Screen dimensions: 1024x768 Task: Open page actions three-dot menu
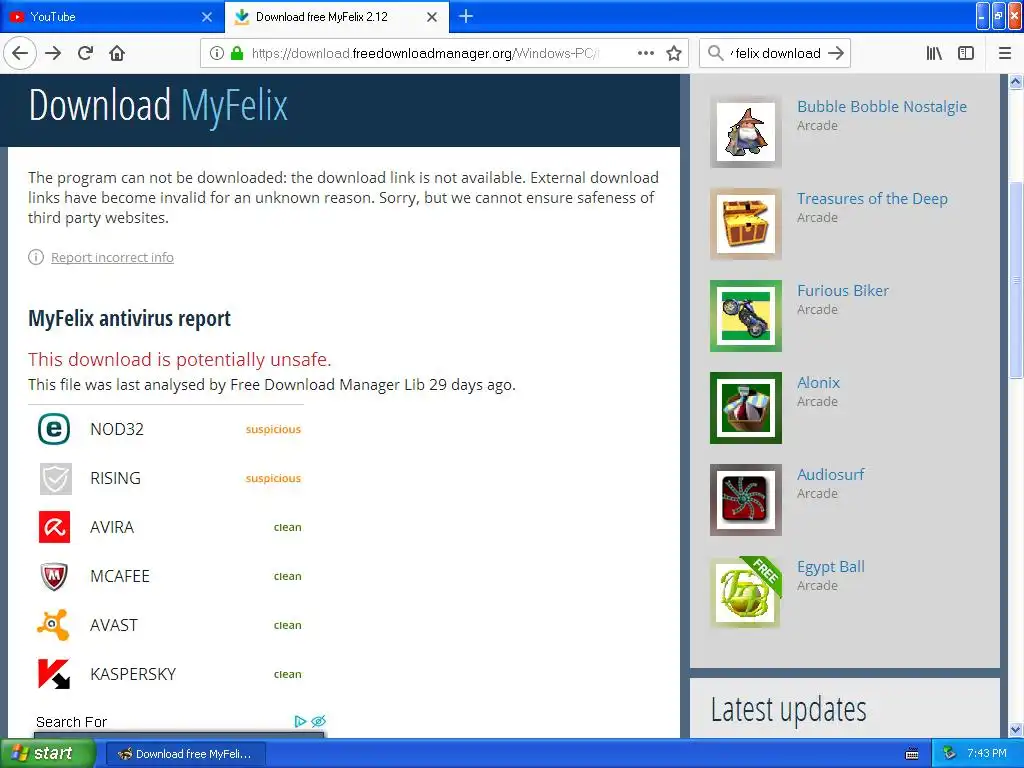pos(646,53)
